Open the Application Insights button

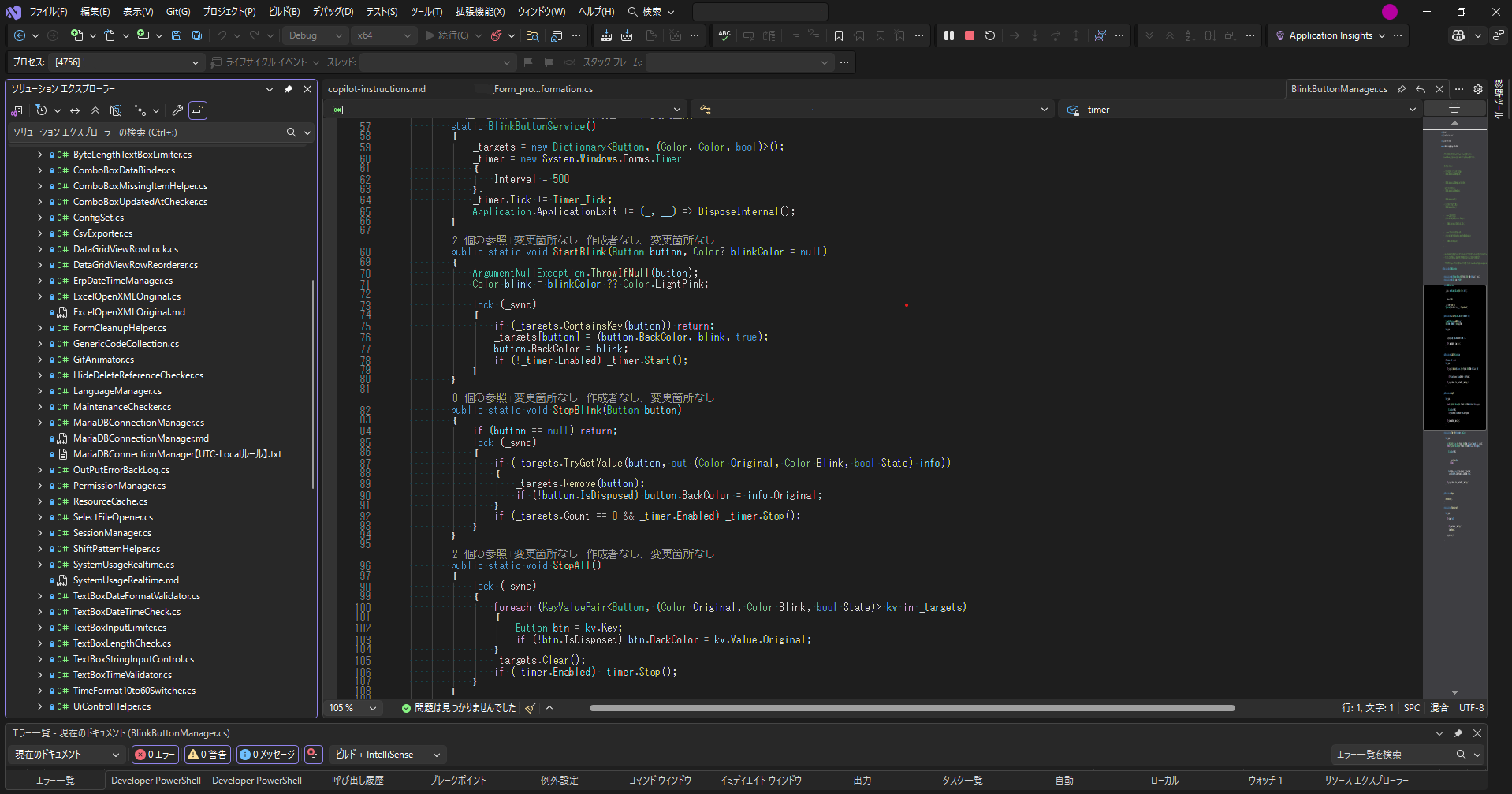tap(1329, 35)
